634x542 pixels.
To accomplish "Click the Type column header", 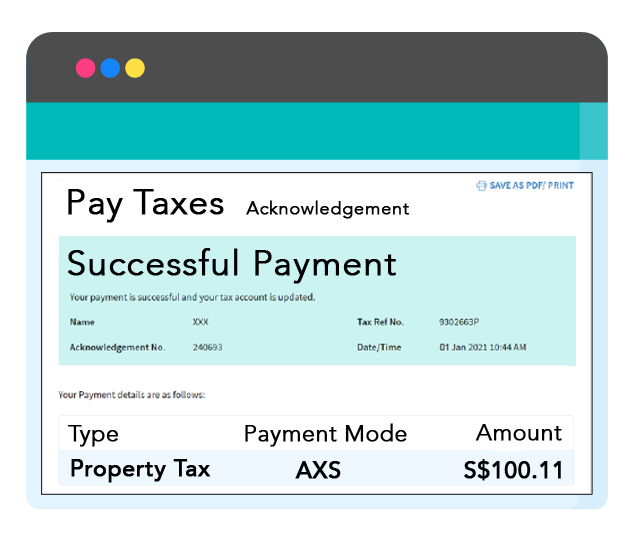I will (x=93, y=434).
